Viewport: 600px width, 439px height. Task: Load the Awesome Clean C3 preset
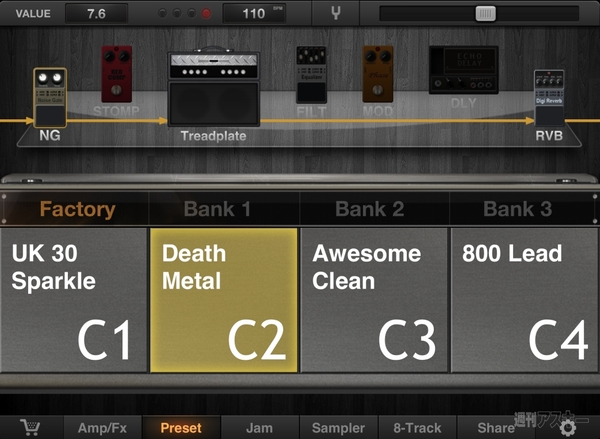[374, 300]
